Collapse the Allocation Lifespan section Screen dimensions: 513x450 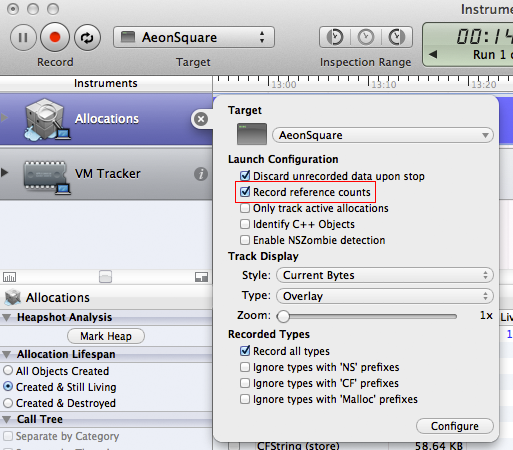(6, 354)
